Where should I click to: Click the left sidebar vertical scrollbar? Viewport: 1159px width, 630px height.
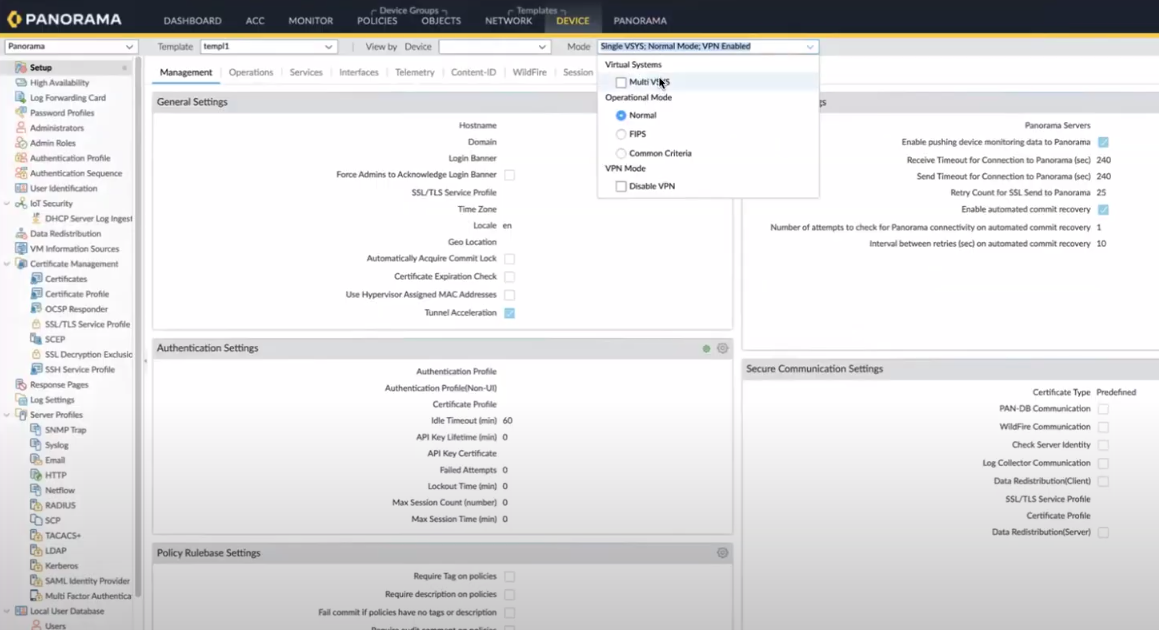(138, 300)
